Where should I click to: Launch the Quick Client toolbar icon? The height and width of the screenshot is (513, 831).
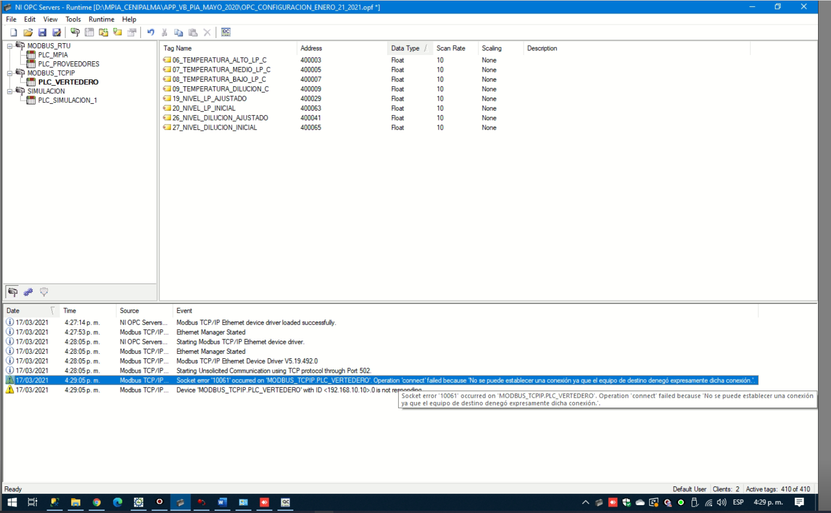tap(226, 32)
